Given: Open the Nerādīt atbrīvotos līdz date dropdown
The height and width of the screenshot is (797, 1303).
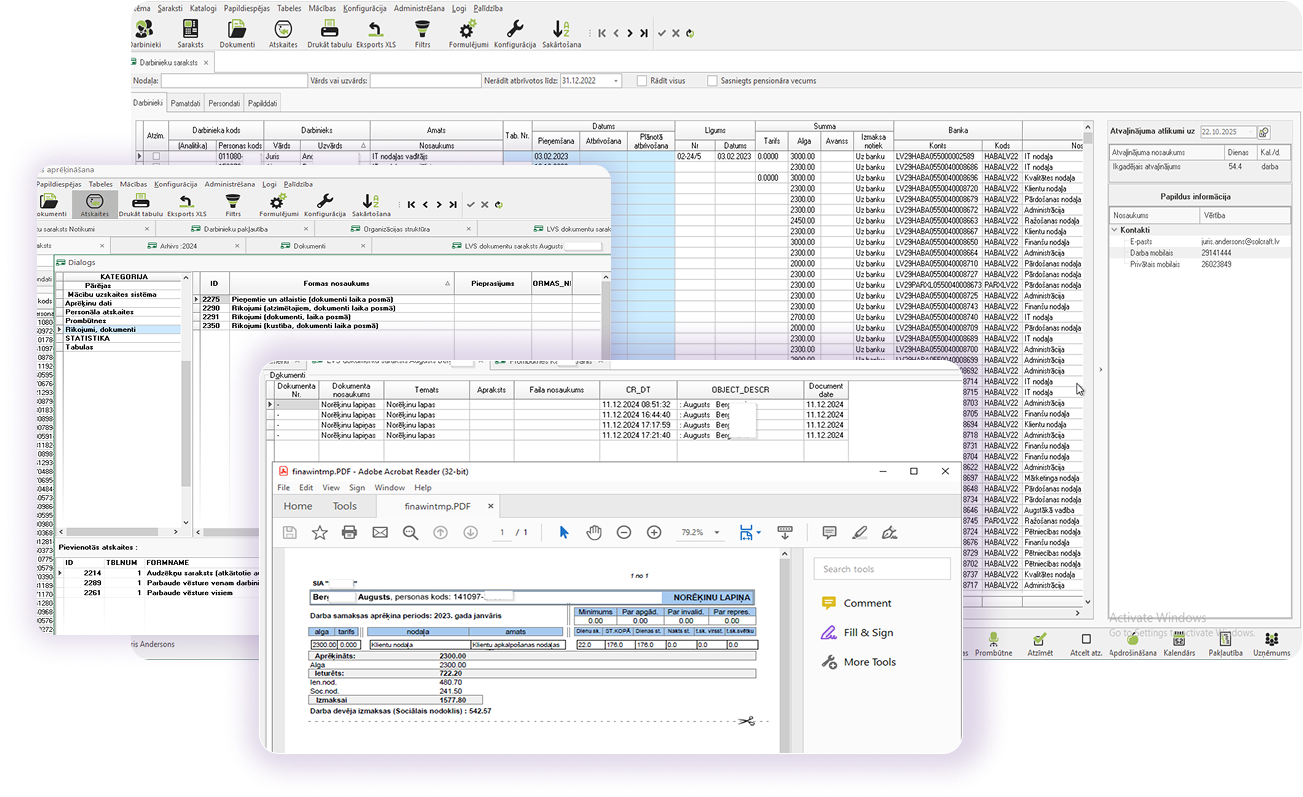Looking at the screenshot, I should click(x=615, y=81).
